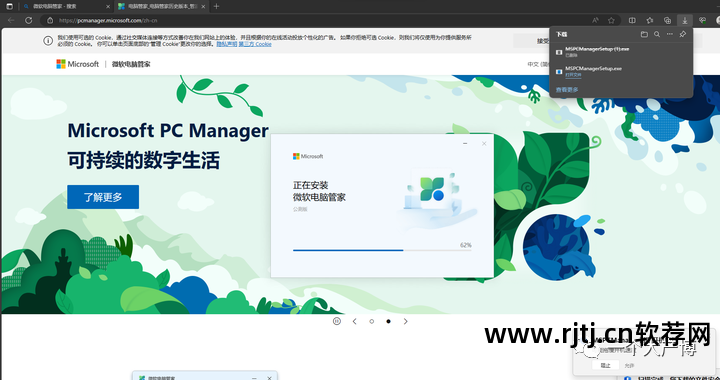Click the 查看更多 link in downloads
This screenshot has height=380, width=720.
click(567, 90)
